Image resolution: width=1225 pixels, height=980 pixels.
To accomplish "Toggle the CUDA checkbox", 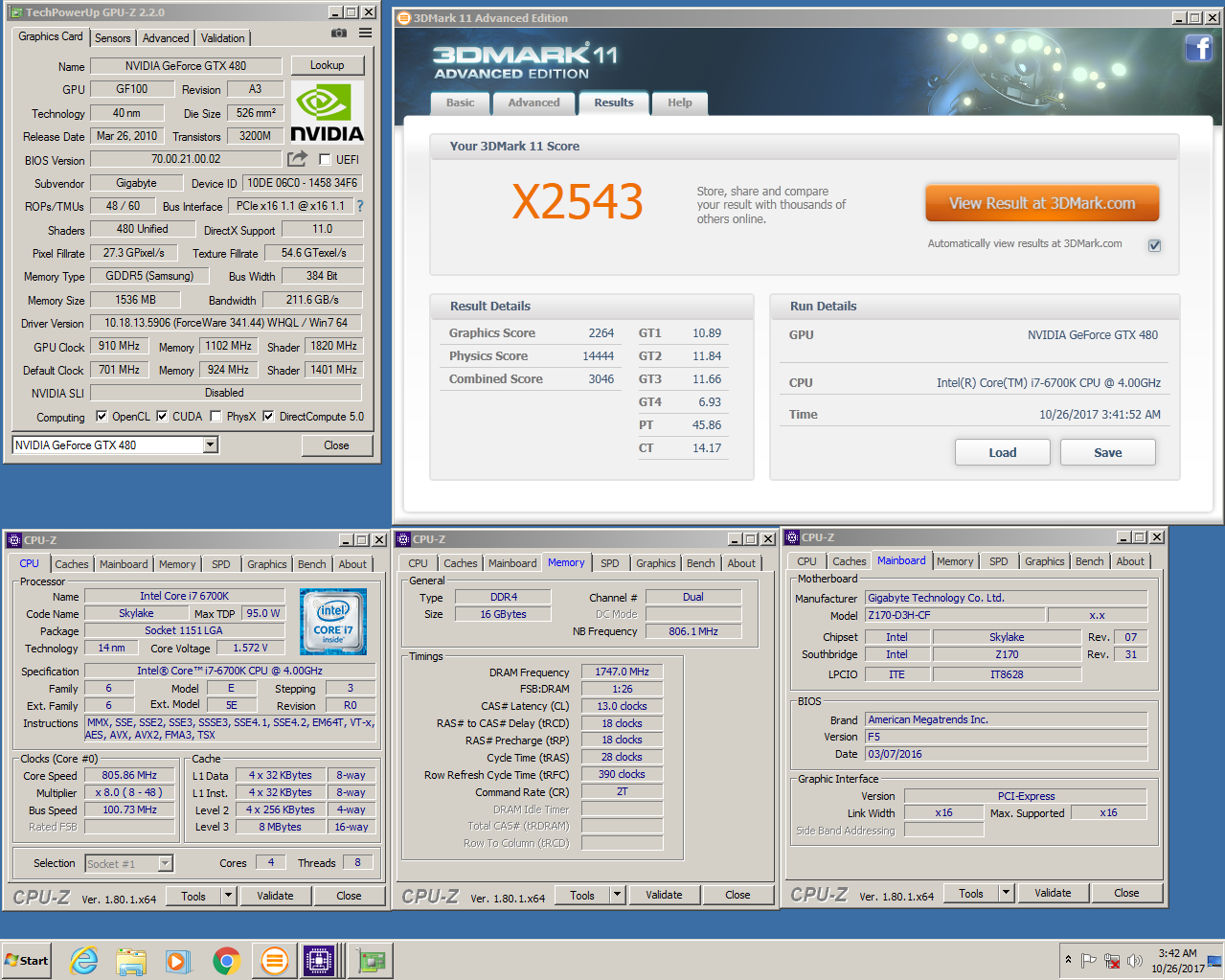I will [x=162, y=416].
